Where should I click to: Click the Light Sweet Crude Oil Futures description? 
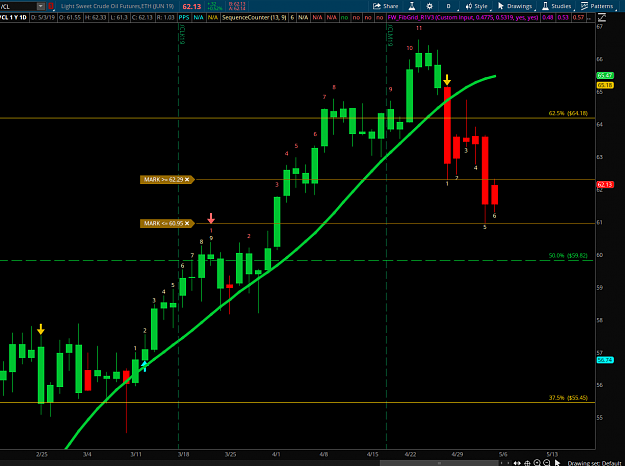[x=117, y=6]
